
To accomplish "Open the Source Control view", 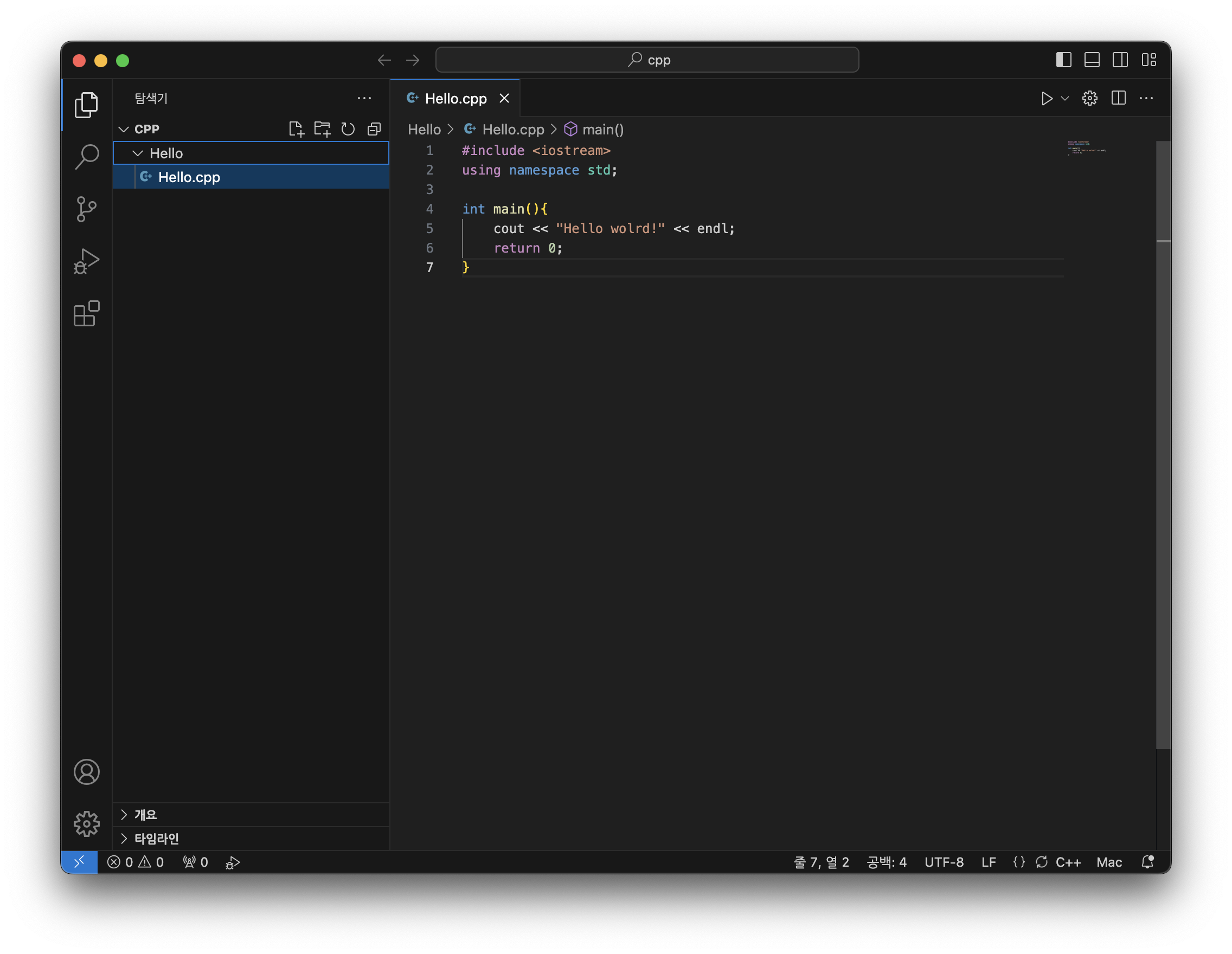I will (x=86, y=209).
